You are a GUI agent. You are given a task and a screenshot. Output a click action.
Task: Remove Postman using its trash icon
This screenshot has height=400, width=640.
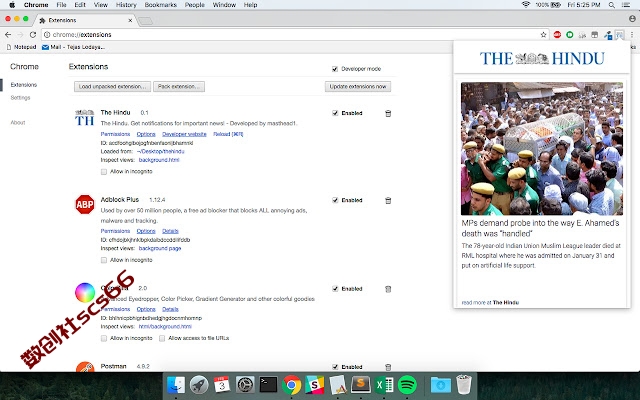click(388, 367)
